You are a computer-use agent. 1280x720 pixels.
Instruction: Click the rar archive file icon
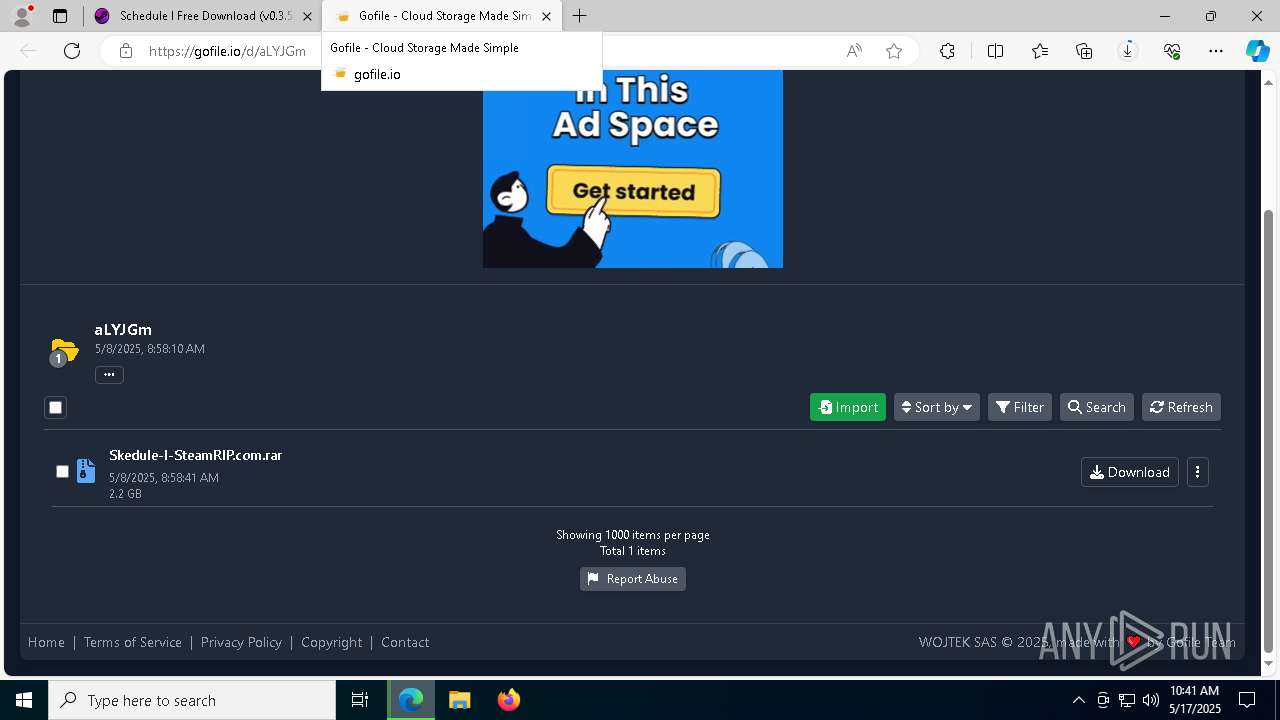click(86, 471)
